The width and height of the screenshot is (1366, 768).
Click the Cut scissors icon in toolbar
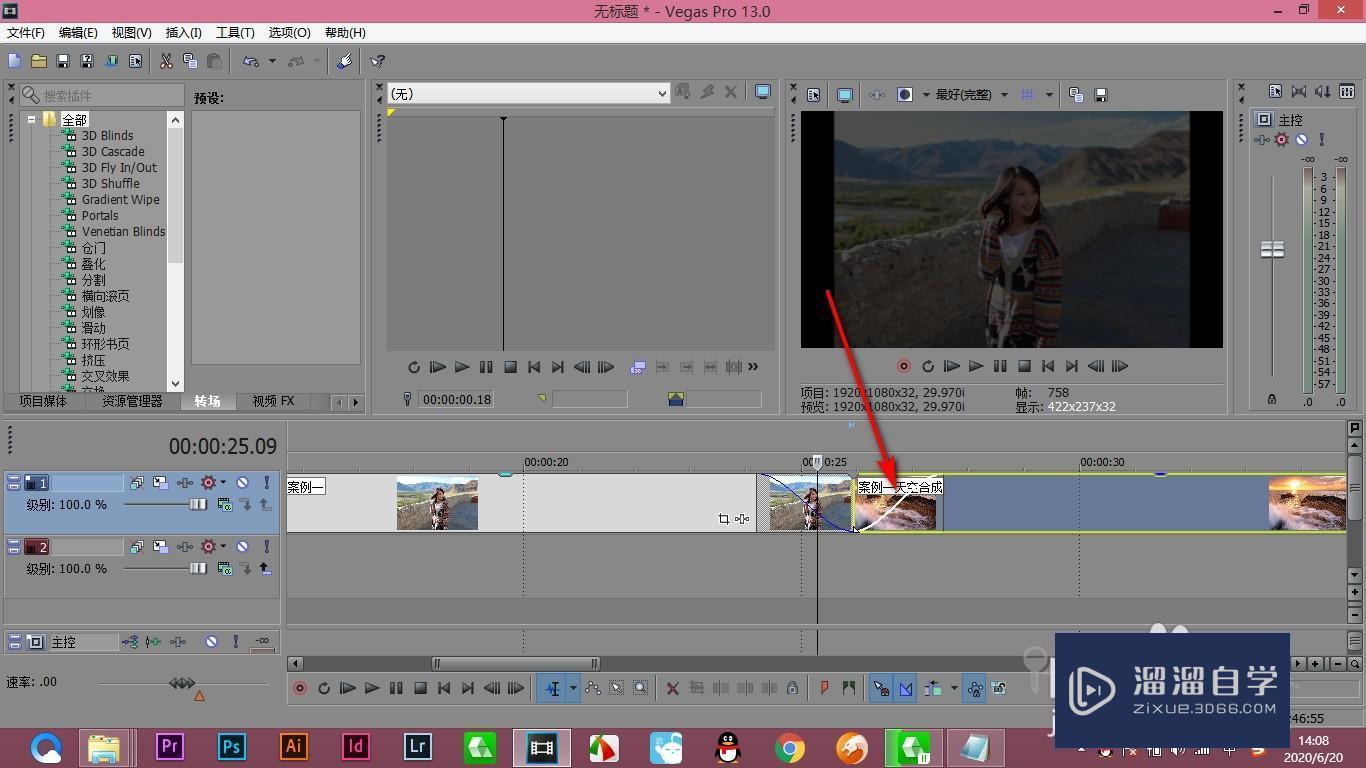pyautogui.click(x=166, y=61)
